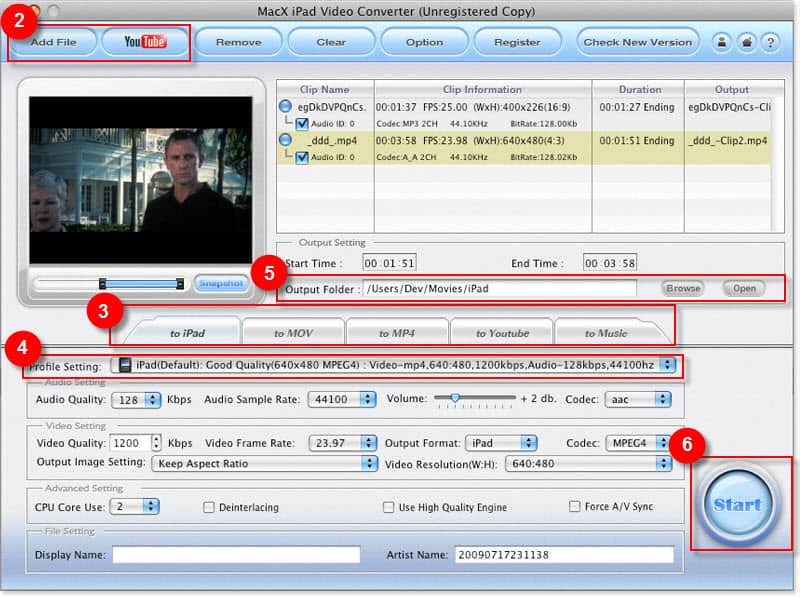Switch to the to Youtube tab
This screenshot has width=800, height=597.
click(502, 333)
